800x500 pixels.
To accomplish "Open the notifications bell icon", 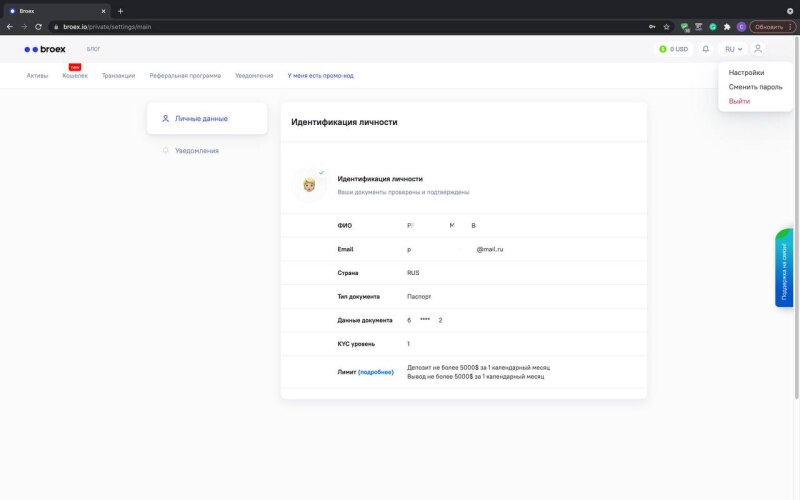I will (706, 49).
